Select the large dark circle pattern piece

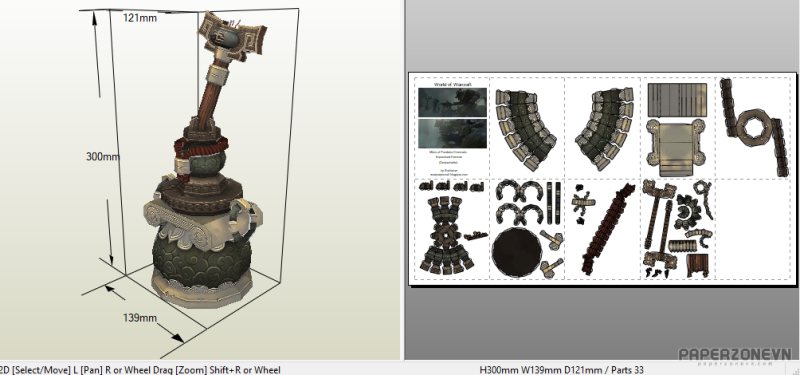coord(517,252)
